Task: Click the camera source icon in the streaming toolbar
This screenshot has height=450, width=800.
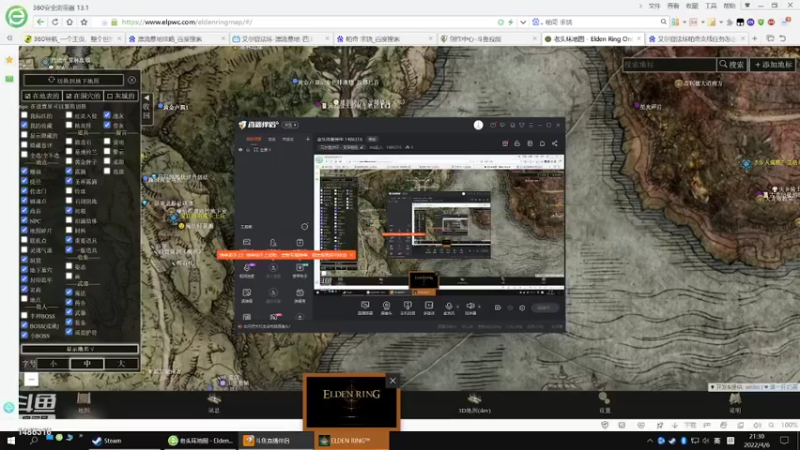Action: 386,306
